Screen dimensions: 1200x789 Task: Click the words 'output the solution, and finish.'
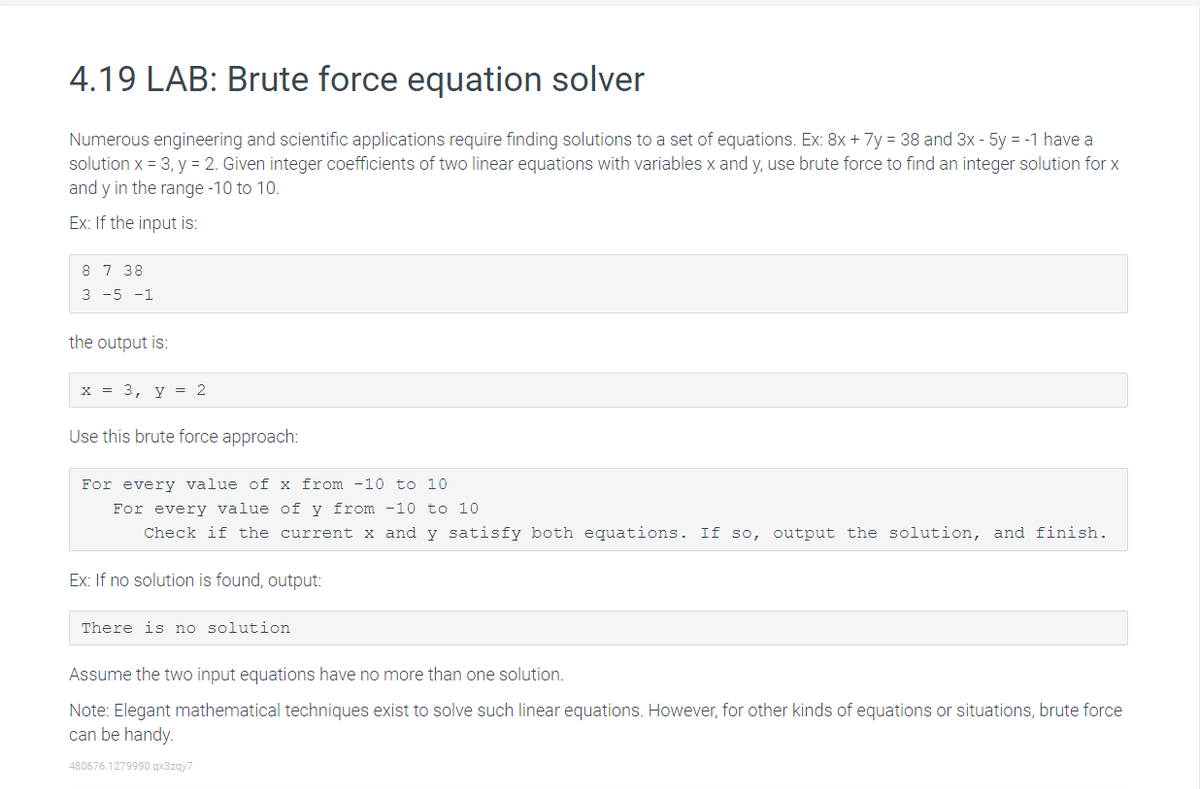[x=940, y=533]
